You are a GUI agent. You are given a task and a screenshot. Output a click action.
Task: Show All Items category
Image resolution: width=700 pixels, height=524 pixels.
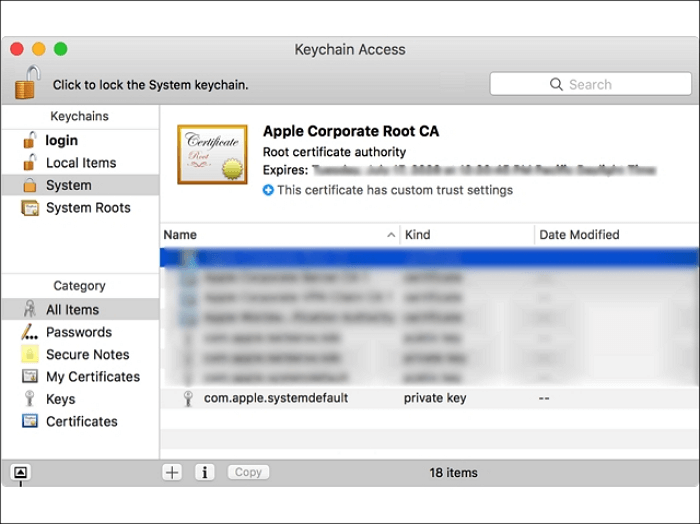(80, 310)
